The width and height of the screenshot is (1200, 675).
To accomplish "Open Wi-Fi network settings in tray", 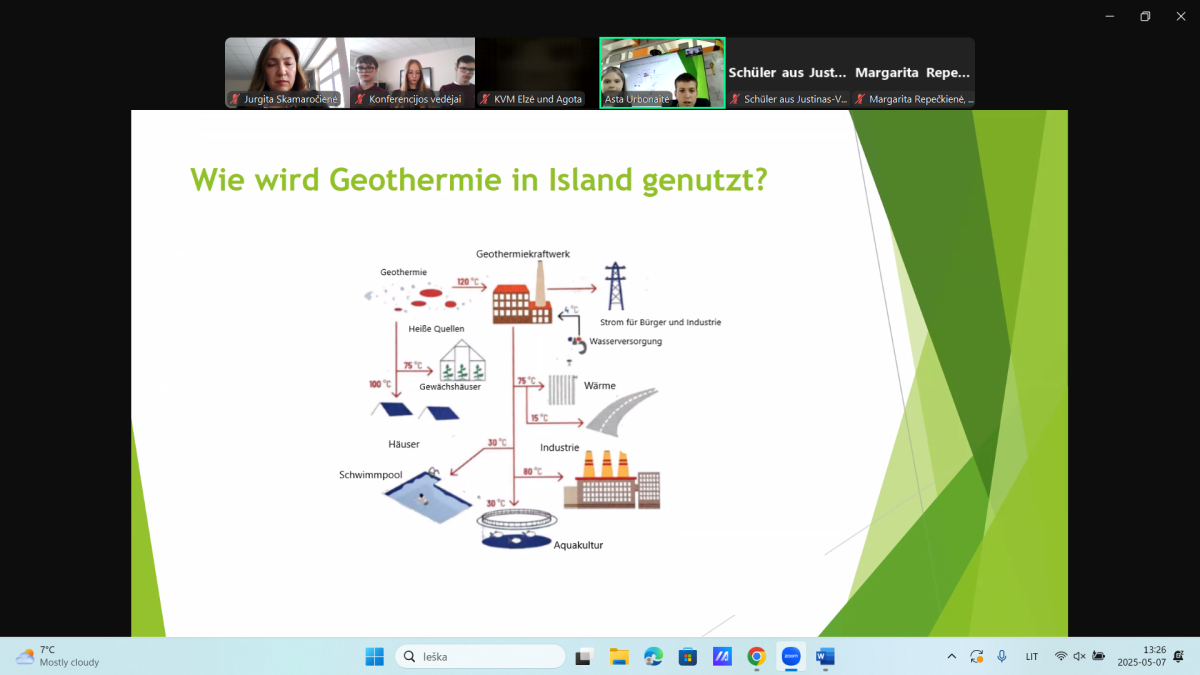I will (1061, 656).
